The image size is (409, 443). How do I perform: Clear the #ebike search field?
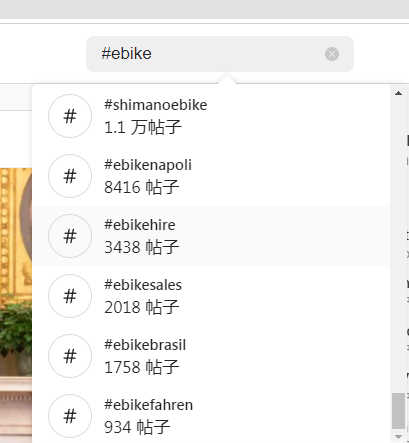pos(332,54)
